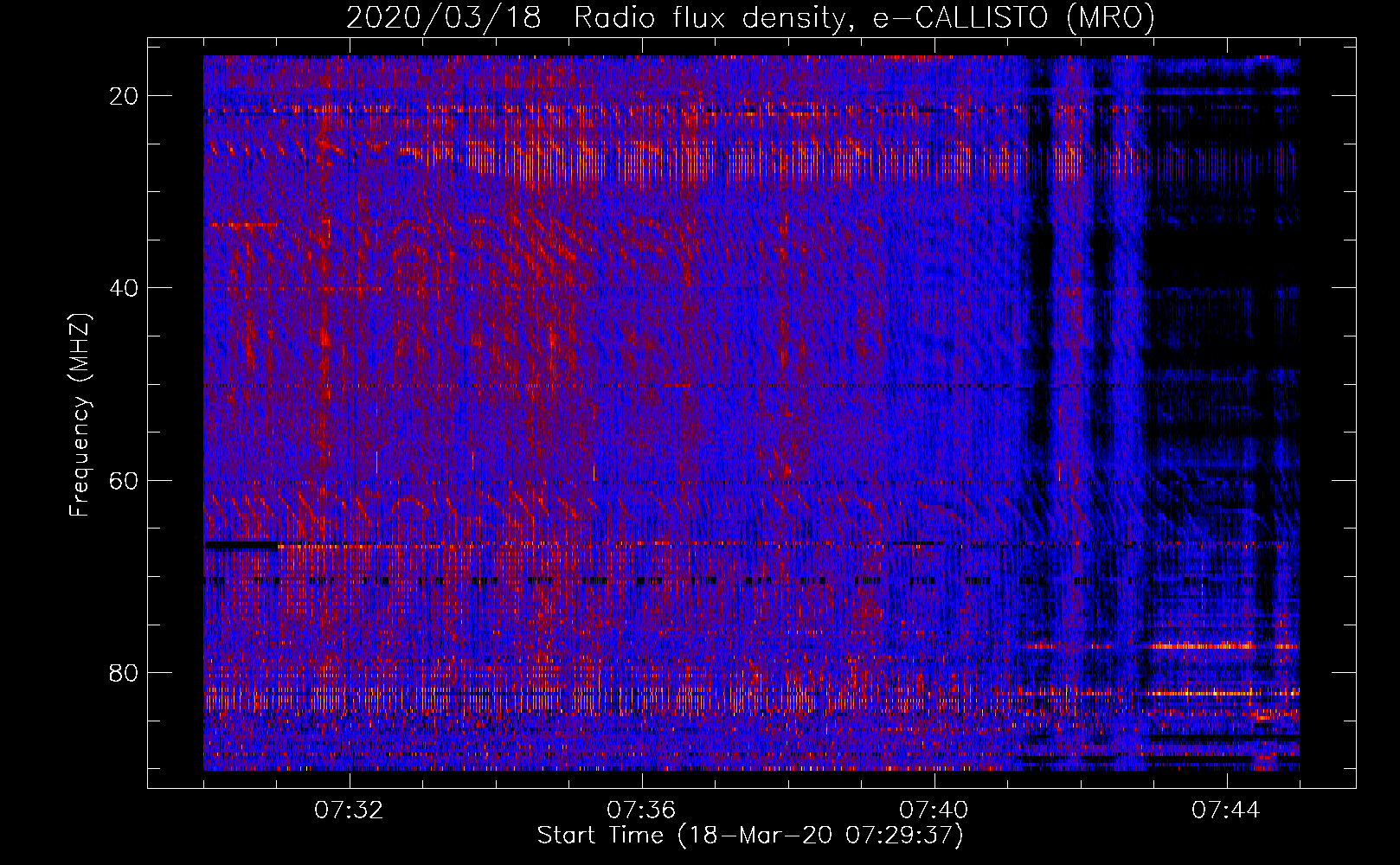Click the 'Start Time (18-Mar-20 07:29:37)' label
This screenshot has height=865, width=1400.
(750, 836)
